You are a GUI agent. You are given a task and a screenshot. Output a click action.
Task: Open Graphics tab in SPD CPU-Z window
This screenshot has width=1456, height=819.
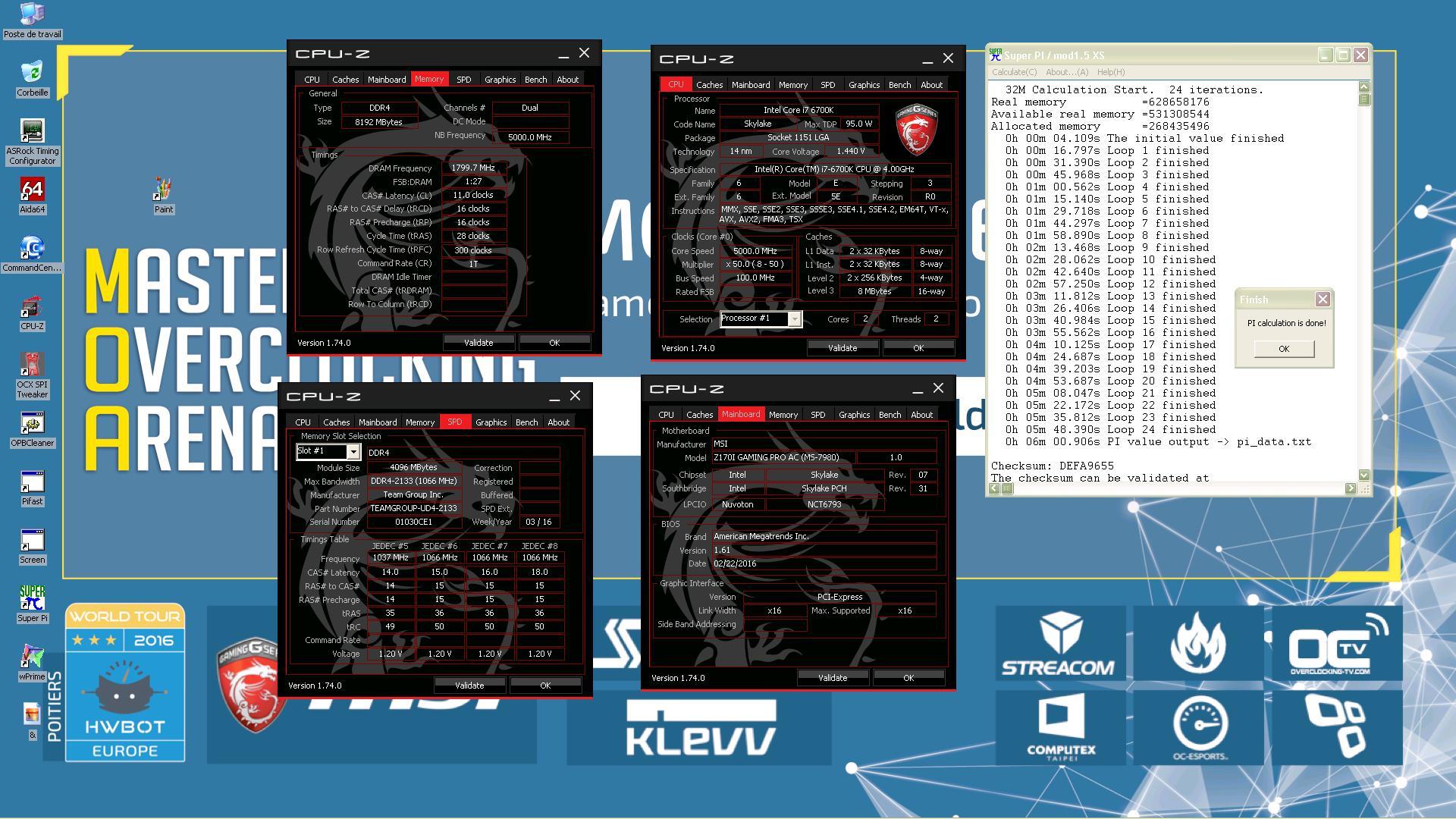491,422
